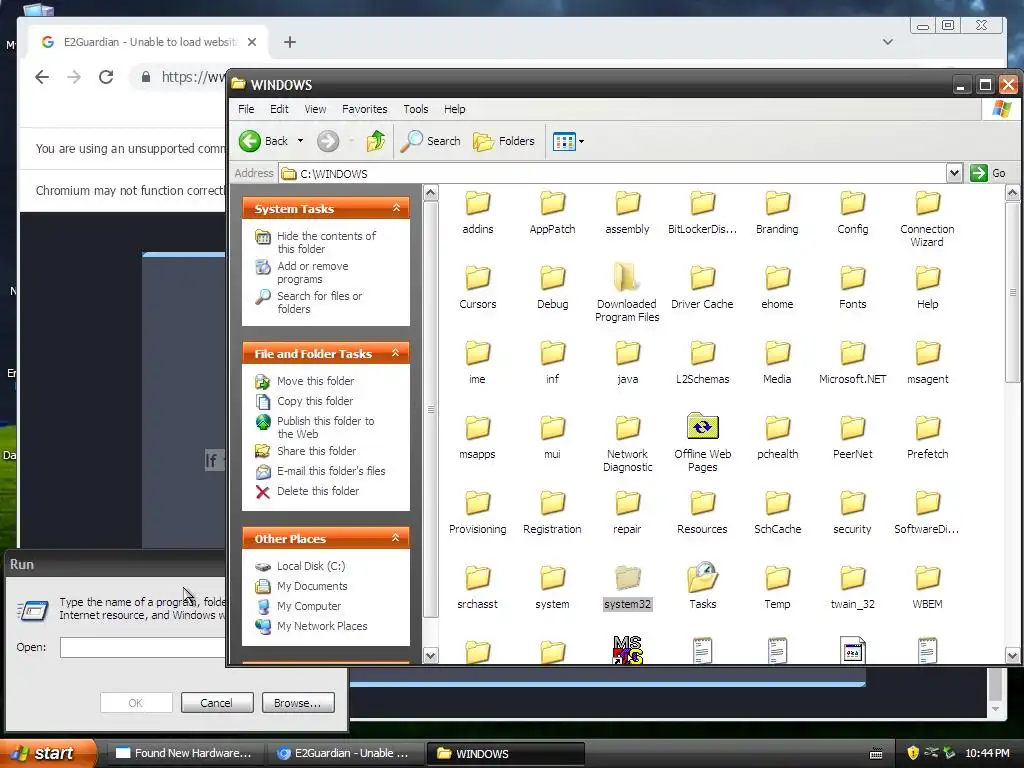
Task: Click Add or remove programs link
Action: [x=312, y=272]
